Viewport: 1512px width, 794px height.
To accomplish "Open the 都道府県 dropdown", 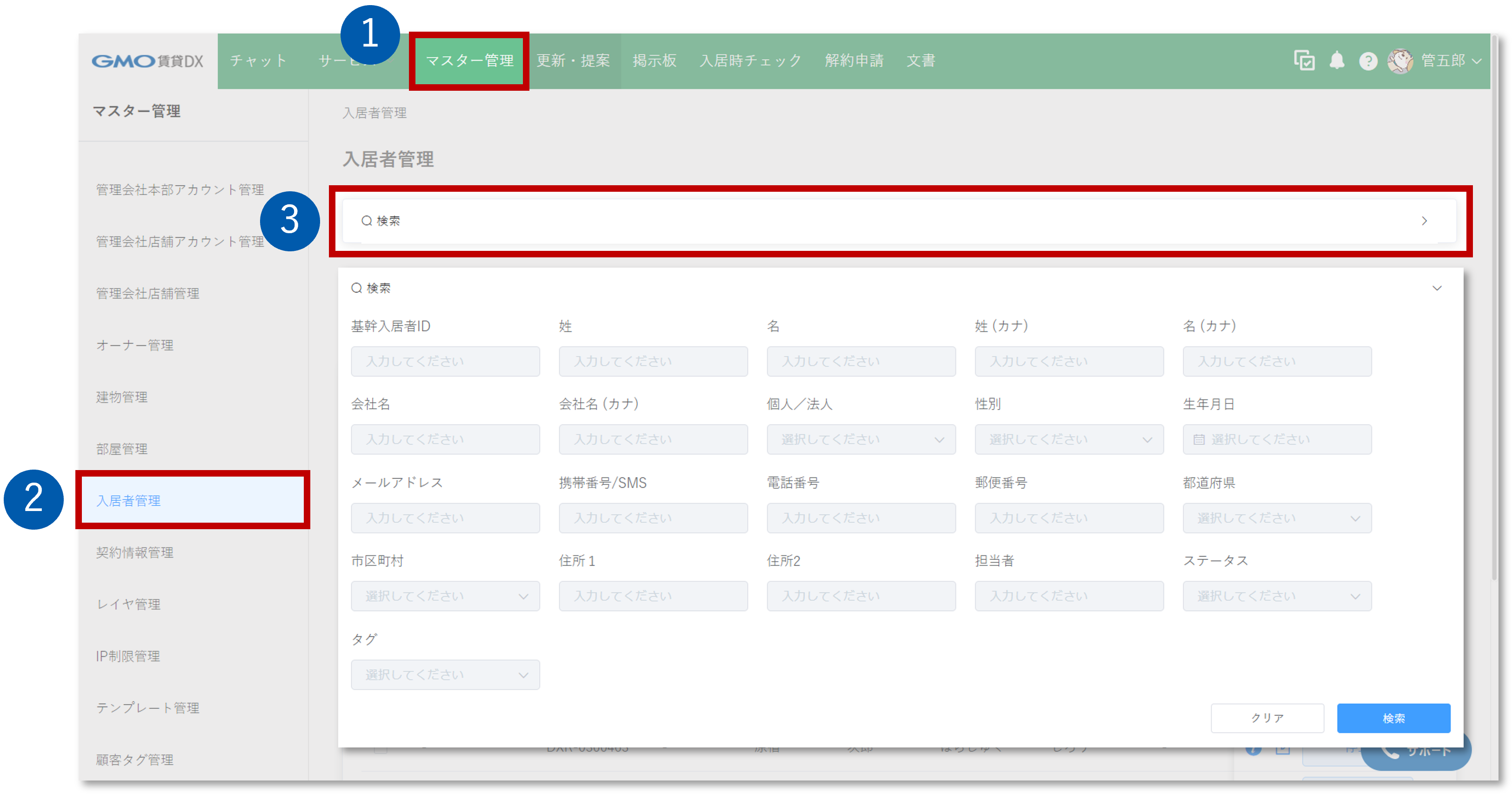I will coord(1277,518).
